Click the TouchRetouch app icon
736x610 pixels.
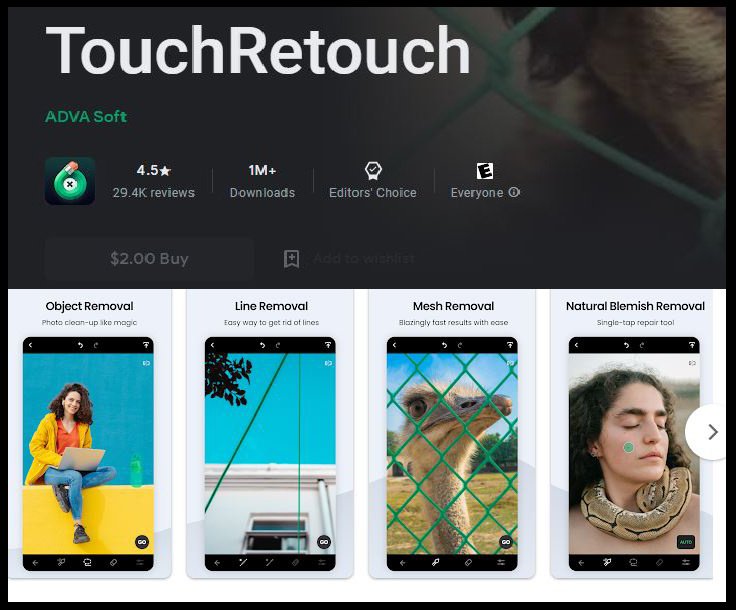[70, 181]
